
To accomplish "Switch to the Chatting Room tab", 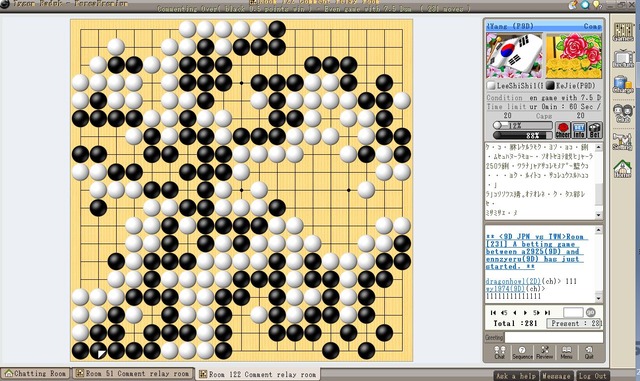I will coord(36,374).
